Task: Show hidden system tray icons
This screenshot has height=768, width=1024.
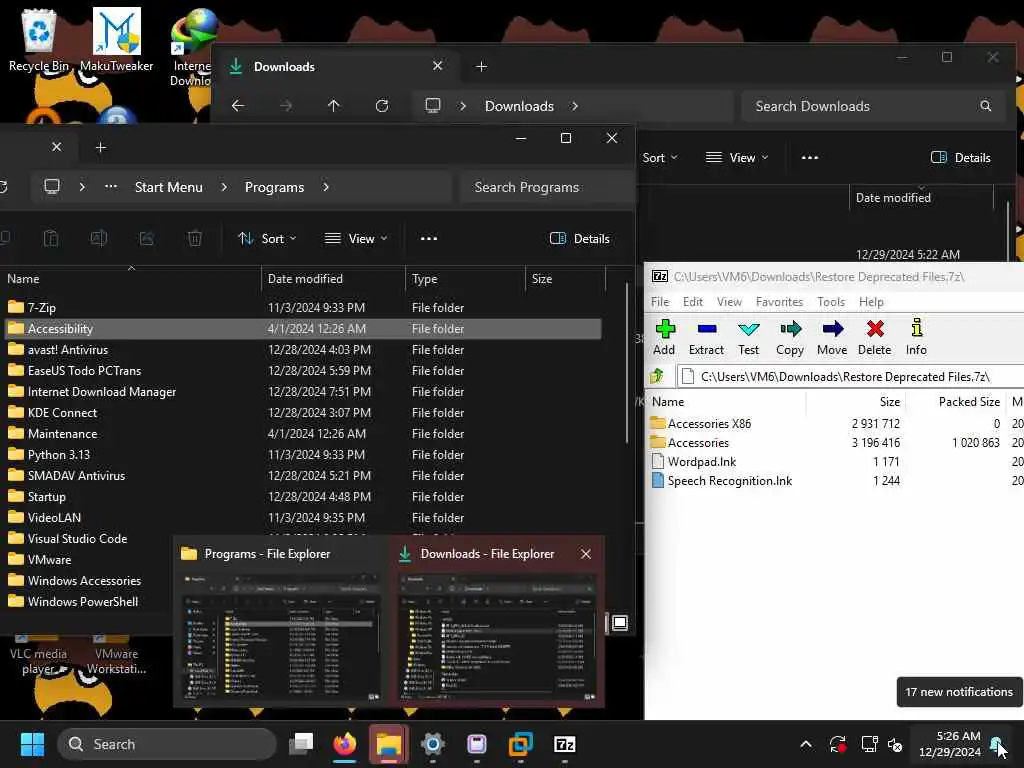Action: (x=806, y=744)
